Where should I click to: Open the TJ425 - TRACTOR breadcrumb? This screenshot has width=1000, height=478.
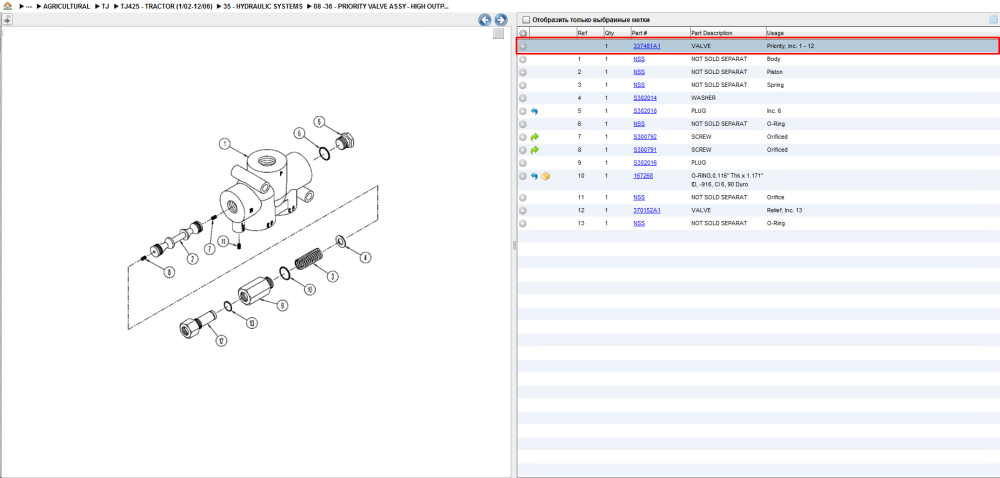point(166,6)
